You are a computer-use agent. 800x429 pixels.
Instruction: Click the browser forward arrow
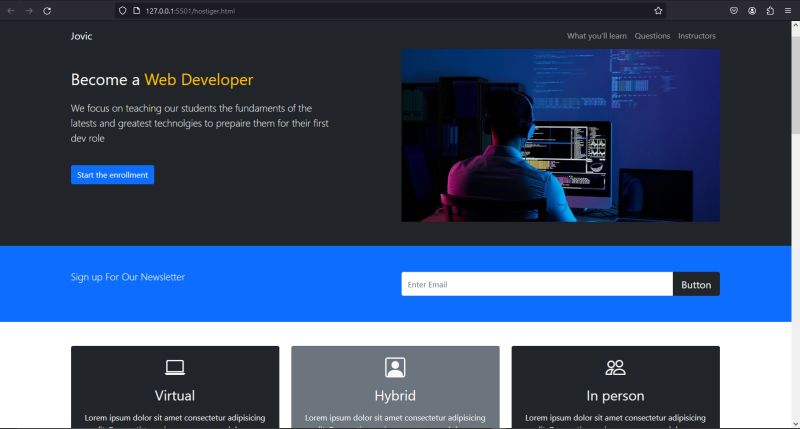point(29,11)
